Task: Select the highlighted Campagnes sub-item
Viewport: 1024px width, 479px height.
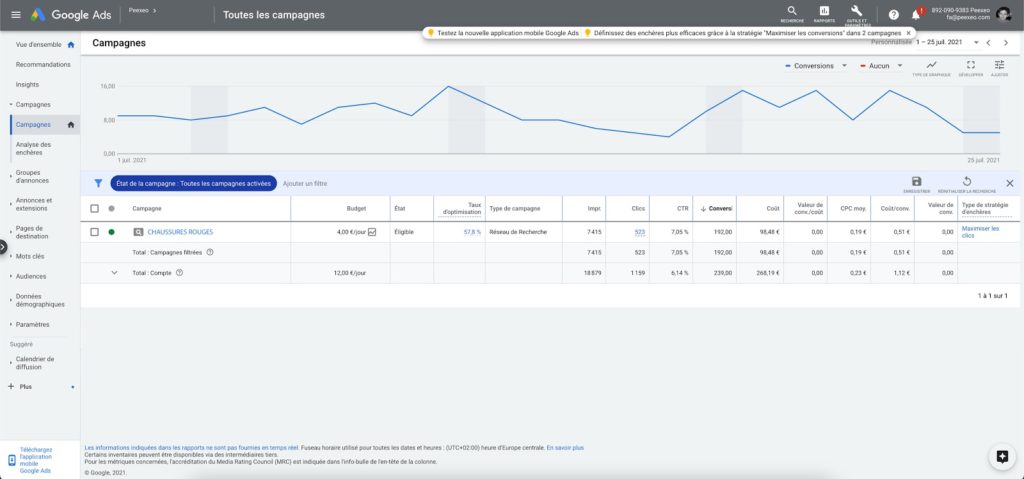Action: [x=45, y=125]
